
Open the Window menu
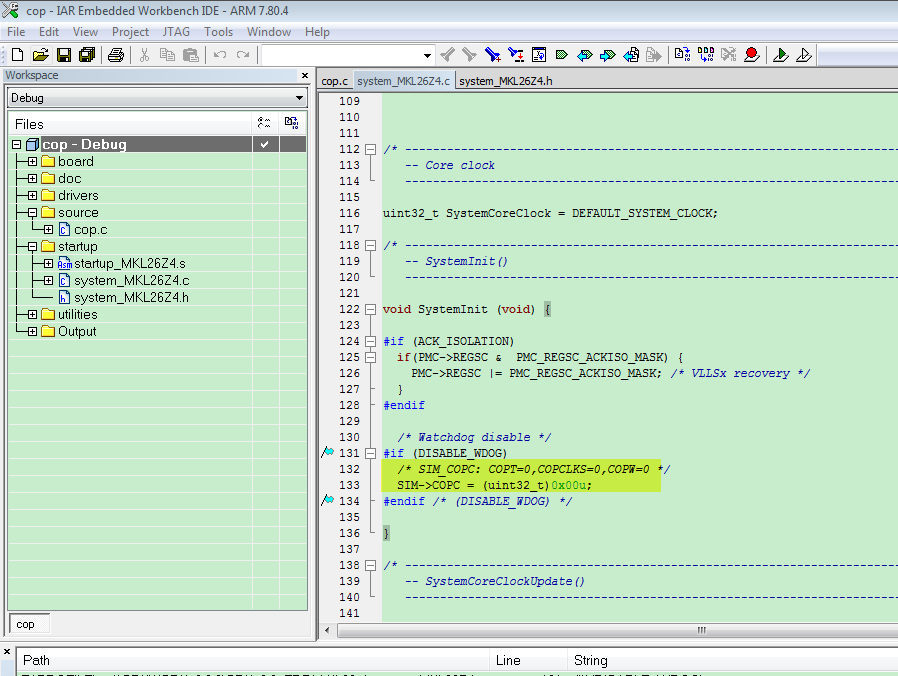point(269,32)
